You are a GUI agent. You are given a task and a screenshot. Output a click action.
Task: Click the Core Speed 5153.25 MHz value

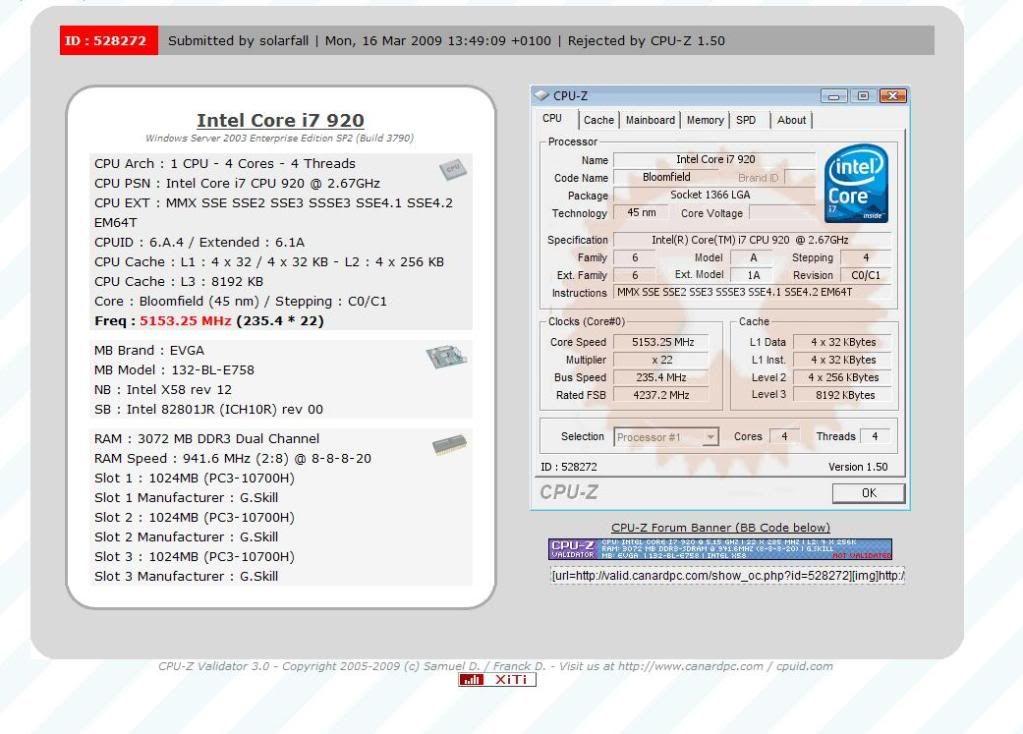click(x=661, y=342)
